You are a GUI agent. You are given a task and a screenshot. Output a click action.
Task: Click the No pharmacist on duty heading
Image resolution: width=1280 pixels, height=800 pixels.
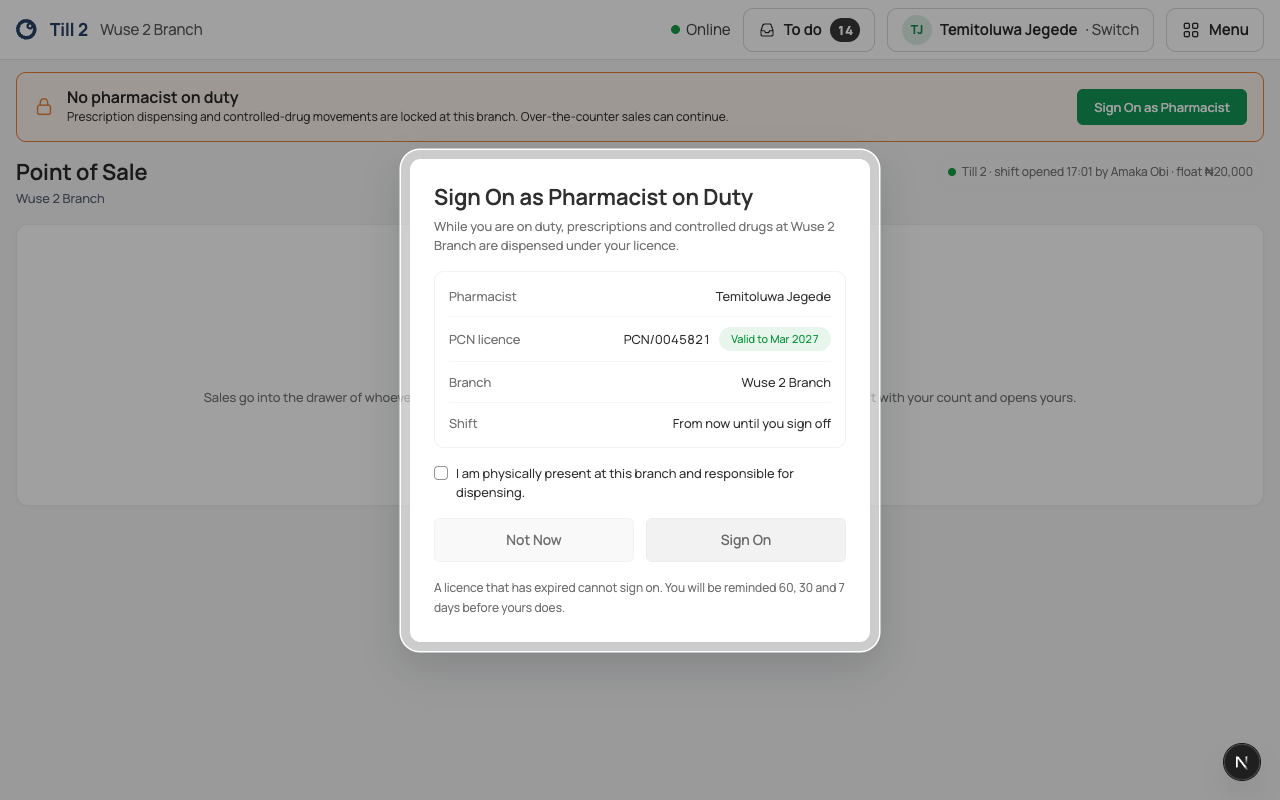click(x=153, y=97)
